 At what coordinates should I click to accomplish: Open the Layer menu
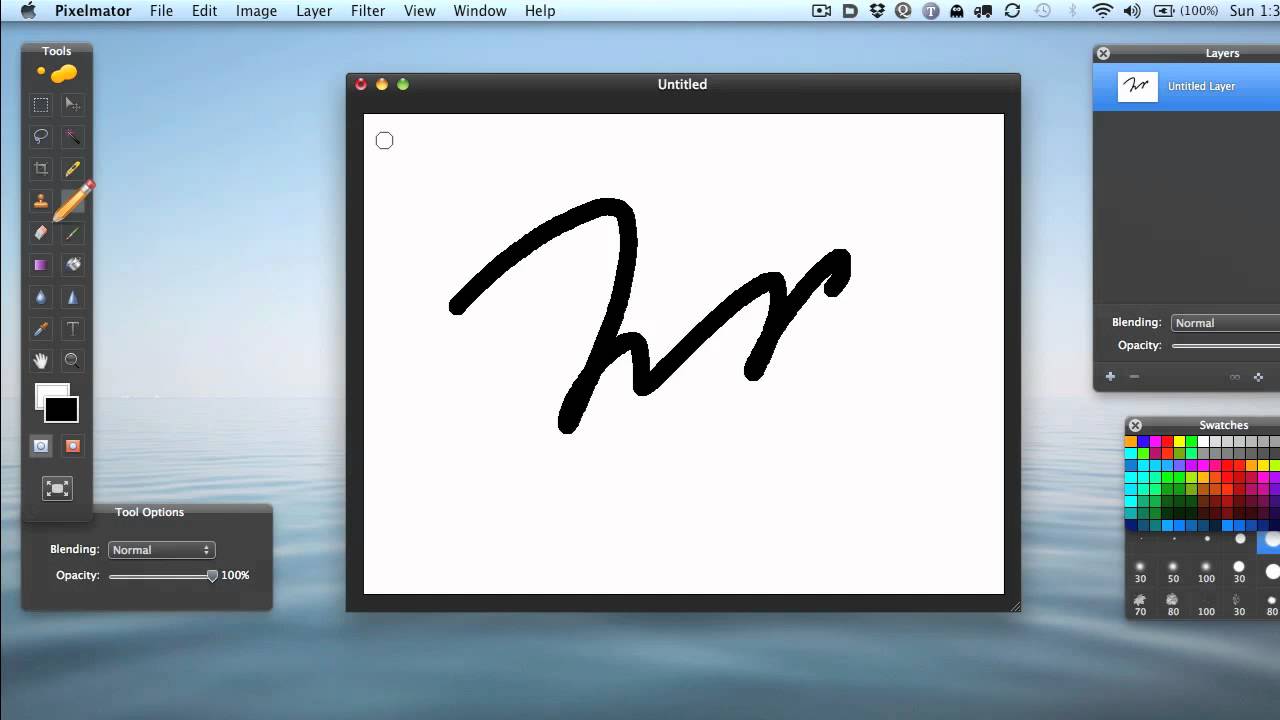314,11
